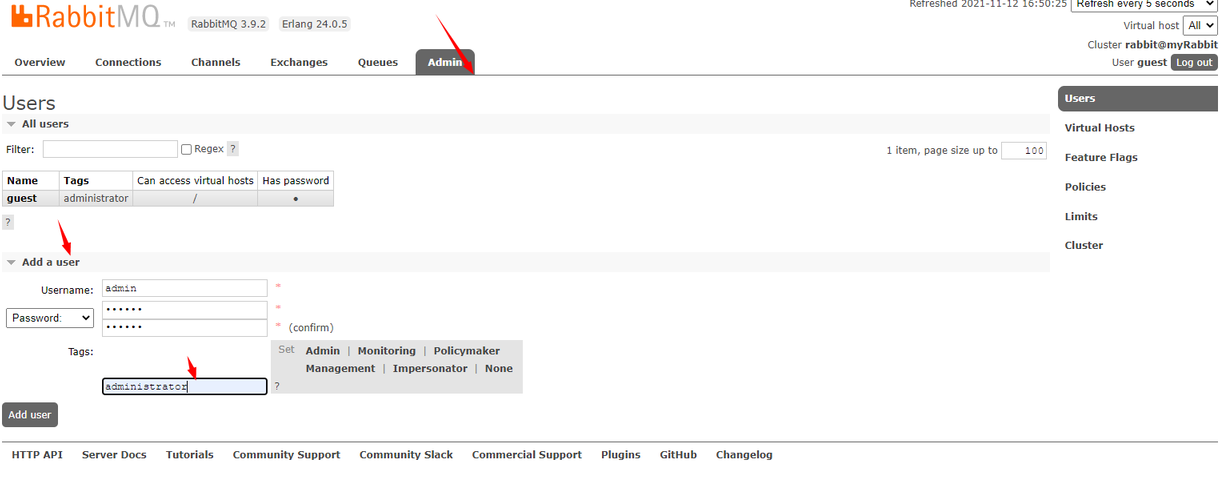The width and height of the screenshot is (1228, 502).
Task: Open the HTTP API link
Action: pos(37,455)
